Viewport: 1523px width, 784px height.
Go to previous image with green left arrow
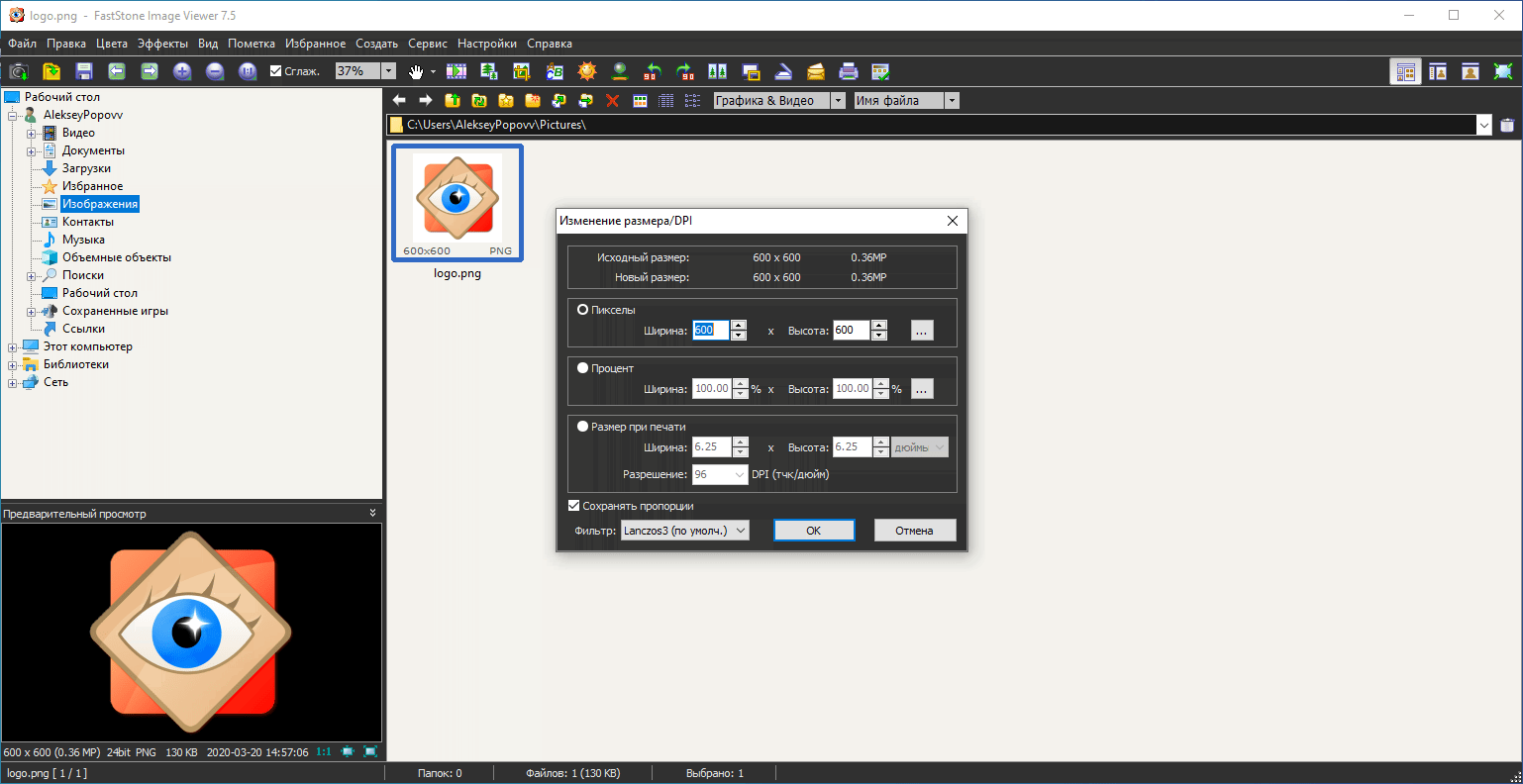coord(117,71)
